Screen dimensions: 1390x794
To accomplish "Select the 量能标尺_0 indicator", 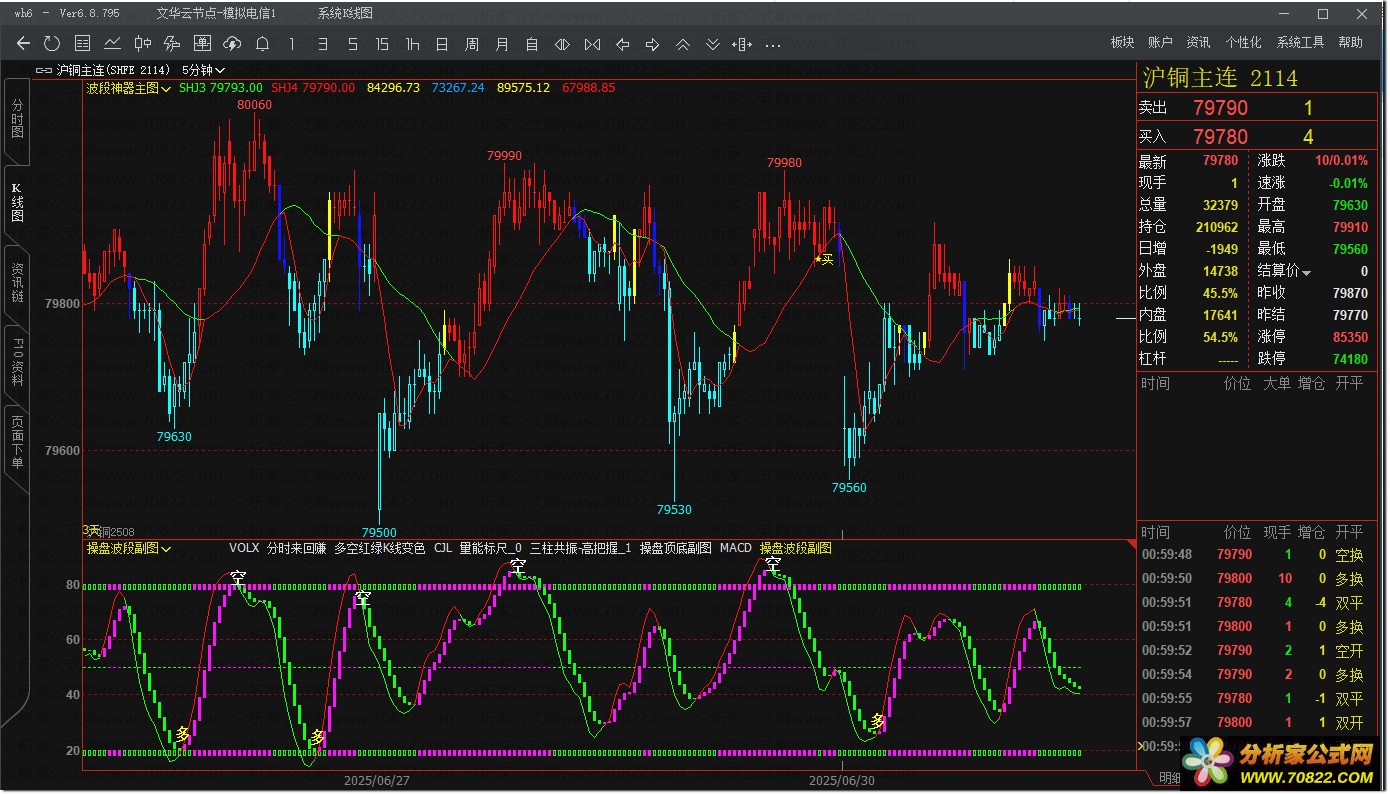I will pyautogui.click(x=490, y=548).
